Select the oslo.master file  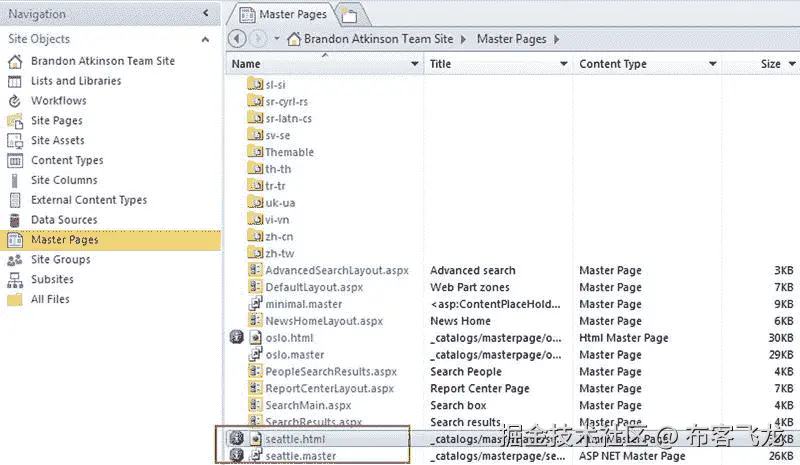click(295, 354)
